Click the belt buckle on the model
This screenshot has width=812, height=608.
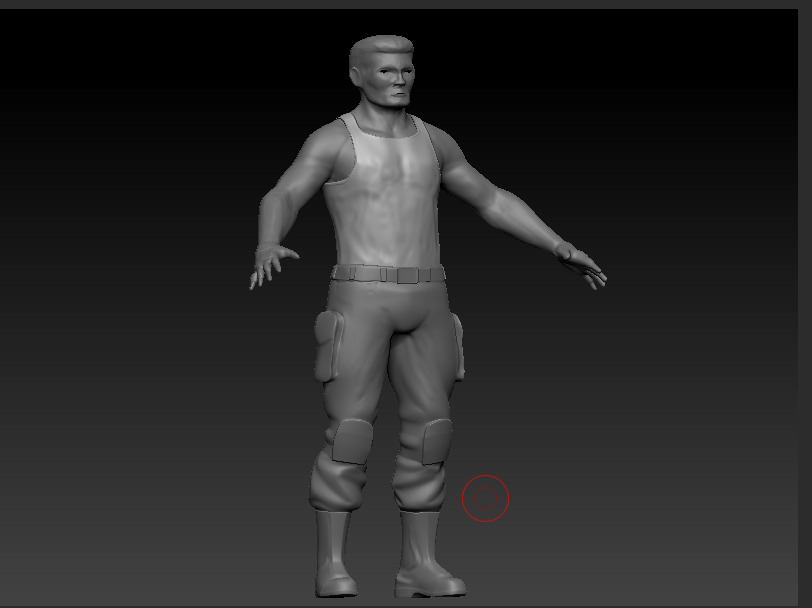click(x=407, y=275)
